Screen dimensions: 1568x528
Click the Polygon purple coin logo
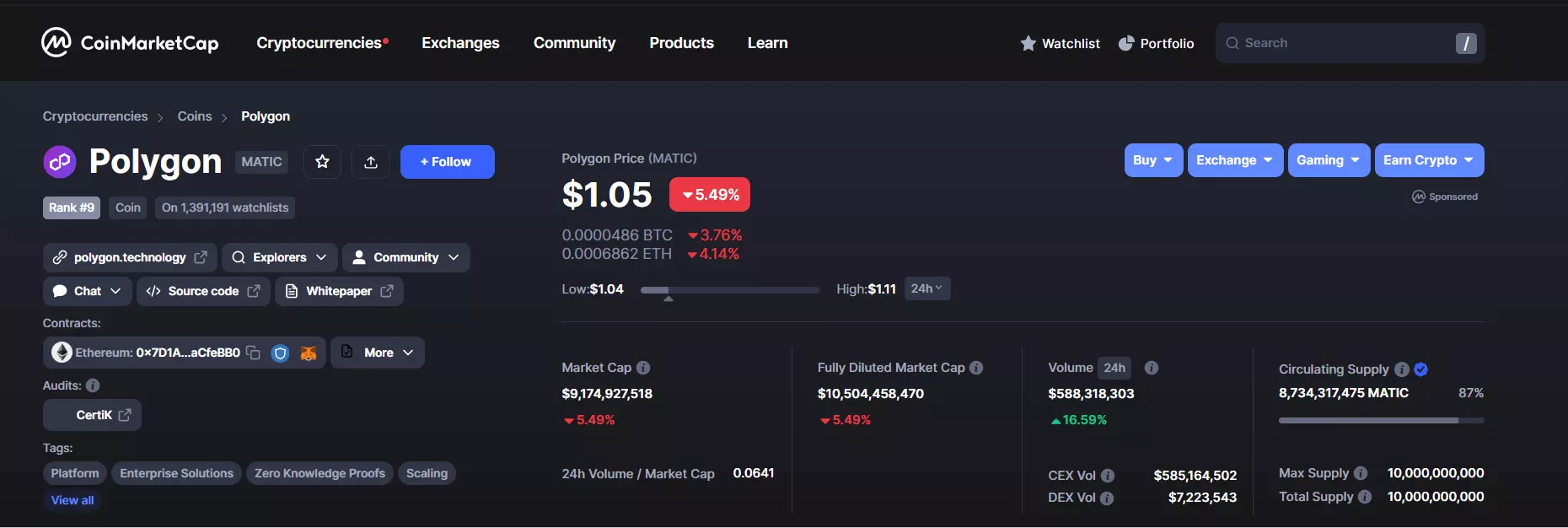click(x=60, y=162)
